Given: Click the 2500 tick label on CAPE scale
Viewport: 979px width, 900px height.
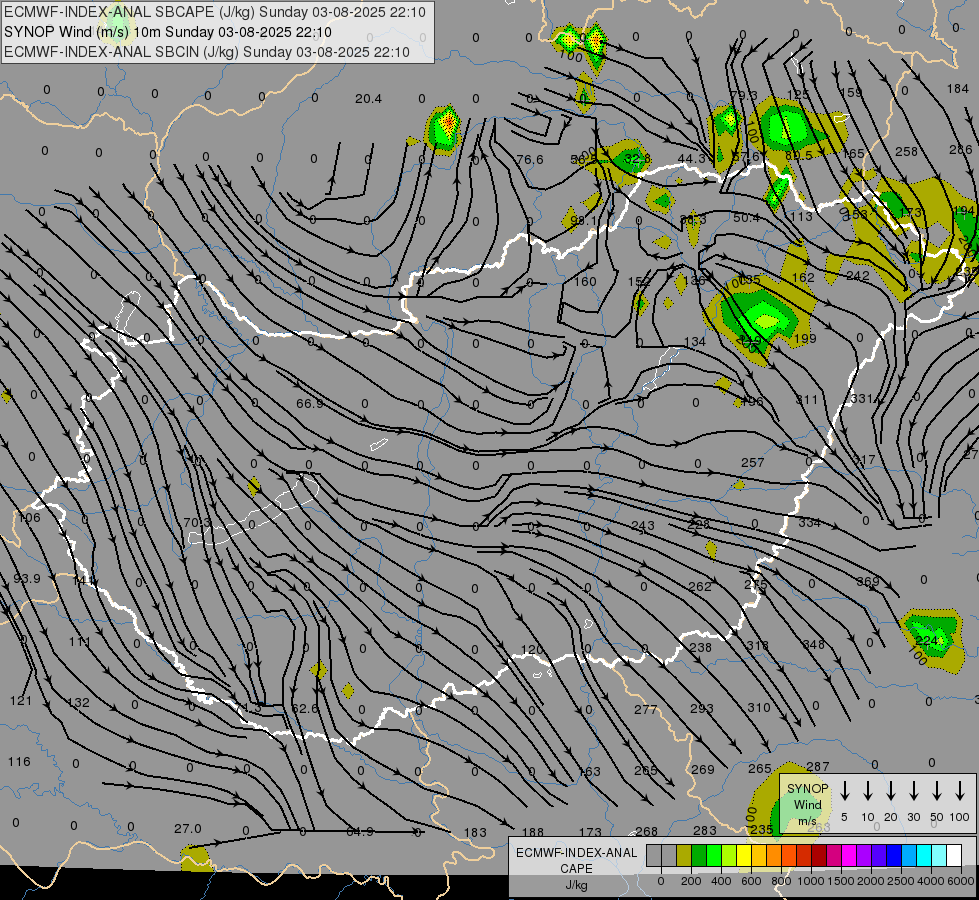Looking at the screenshot, I should (900, 881).
